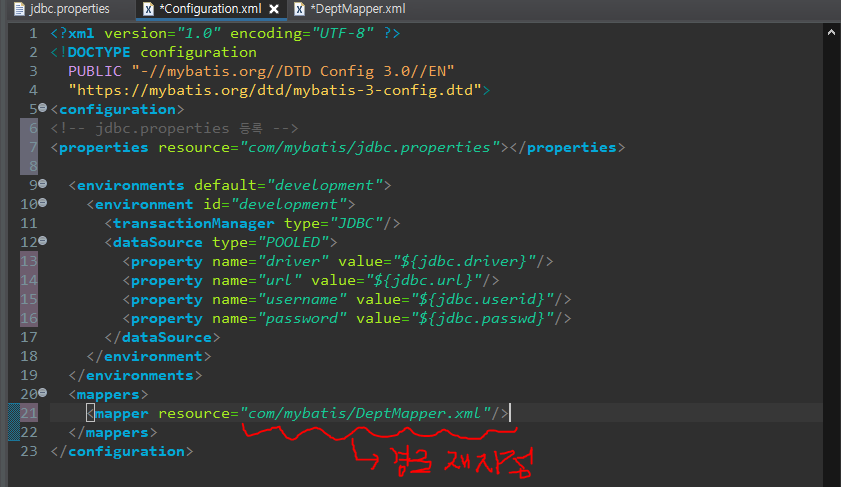The height and width of the screenshot is (487, 841).
Task: Collapse the mappers element fold at line 20
Action: click(x=43, y=393)
